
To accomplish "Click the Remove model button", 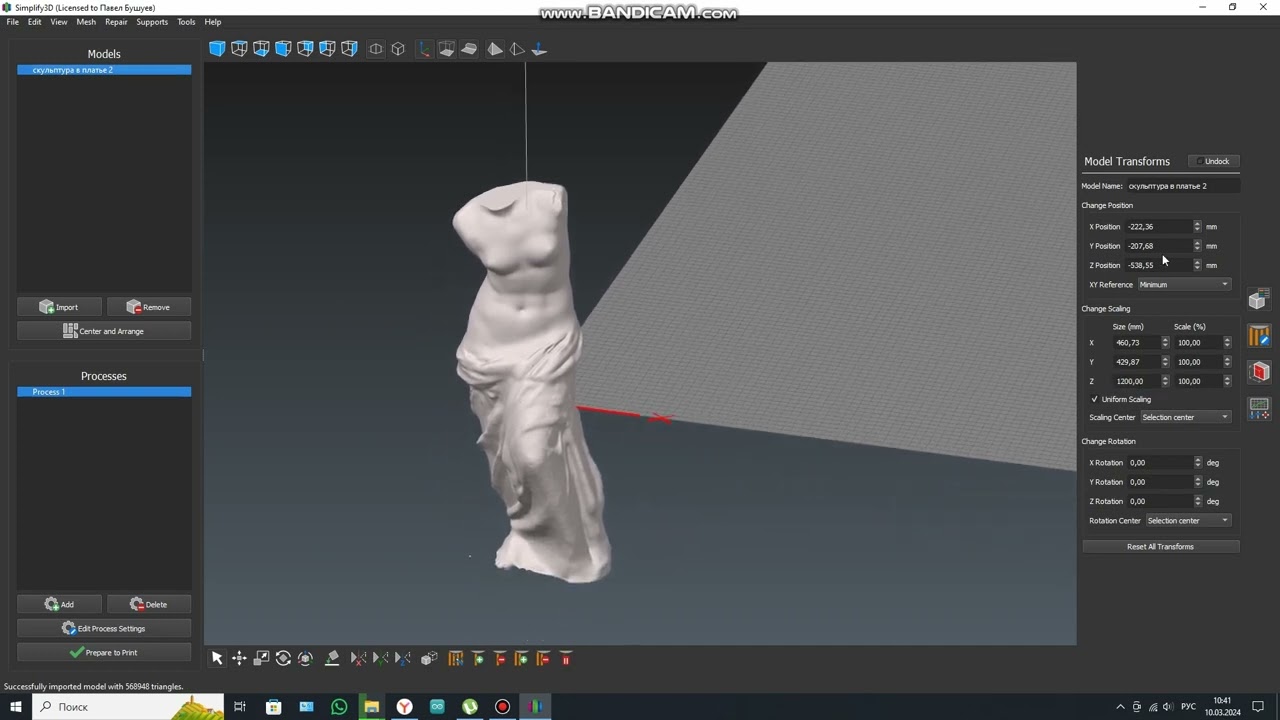I will coord(149,307).
